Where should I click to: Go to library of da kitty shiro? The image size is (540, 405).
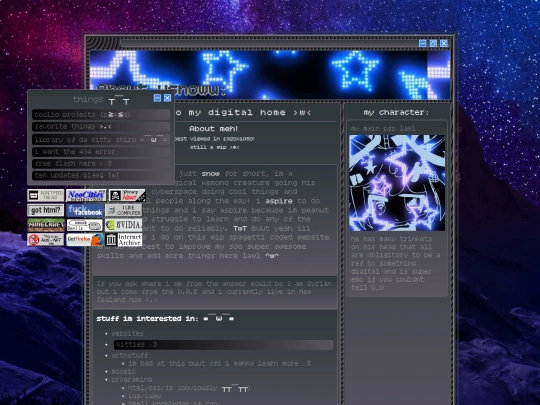101,139
